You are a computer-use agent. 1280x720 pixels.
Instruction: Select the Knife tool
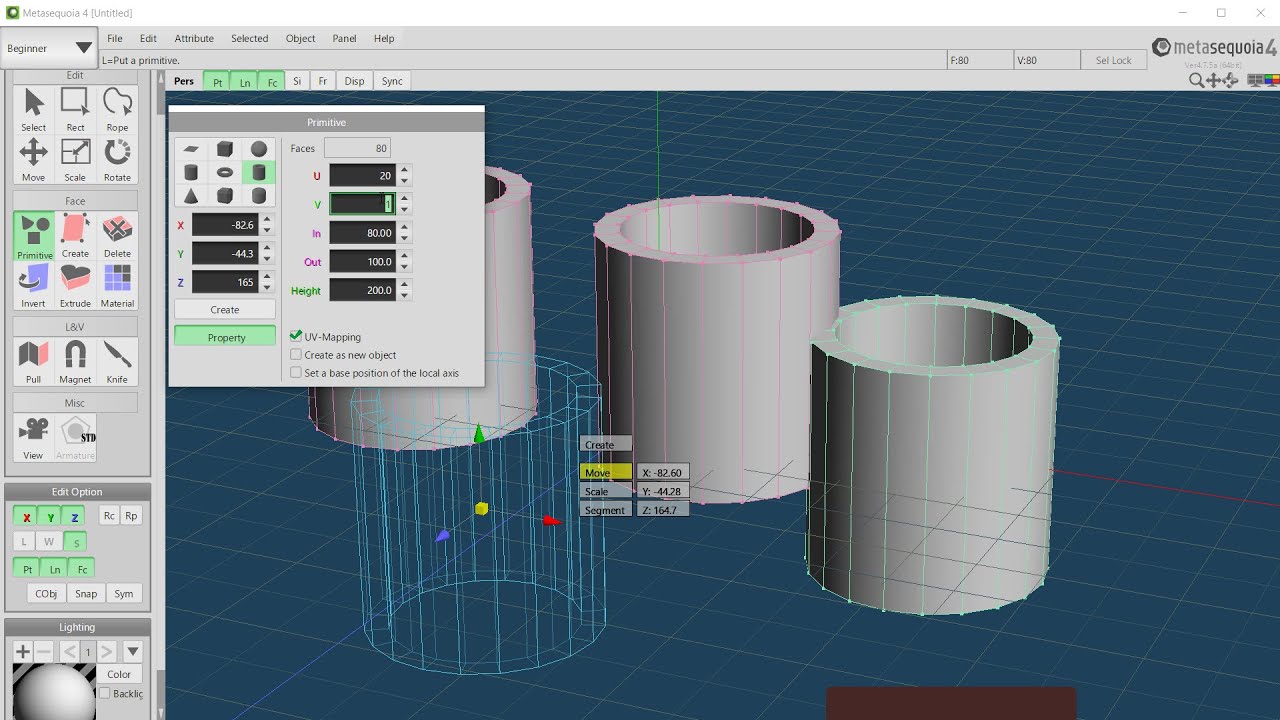[117, 355]
